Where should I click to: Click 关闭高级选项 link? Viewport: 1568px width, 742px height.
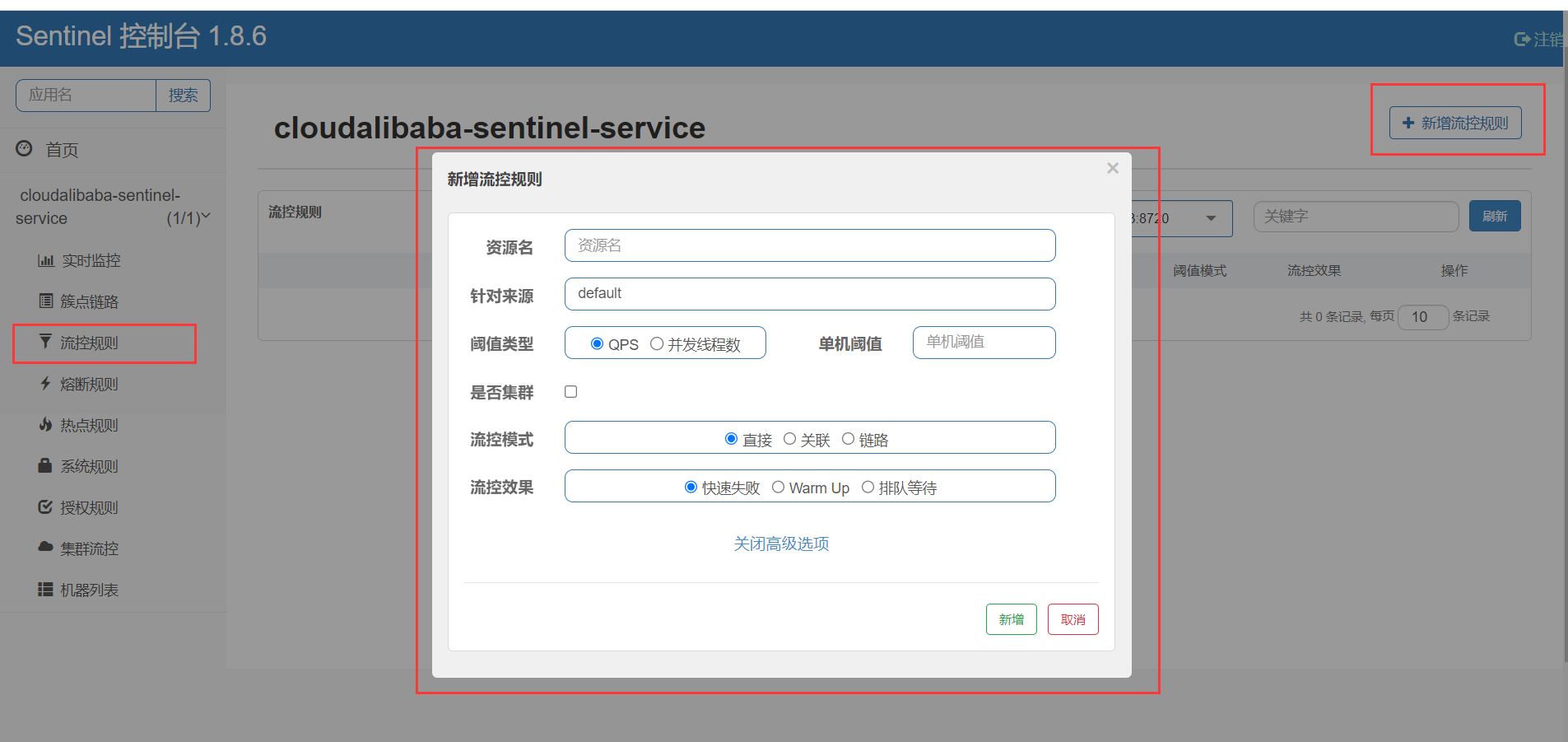pyautogui.click(x=781, y=544)
